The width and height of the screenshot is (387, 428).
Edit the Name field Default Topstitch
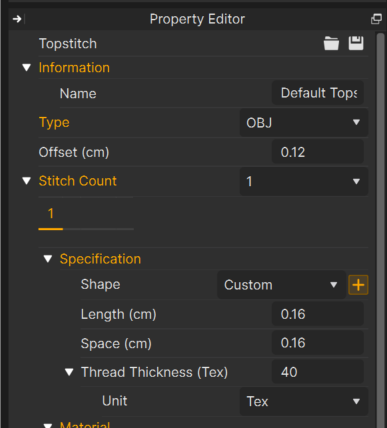(318, 93)
